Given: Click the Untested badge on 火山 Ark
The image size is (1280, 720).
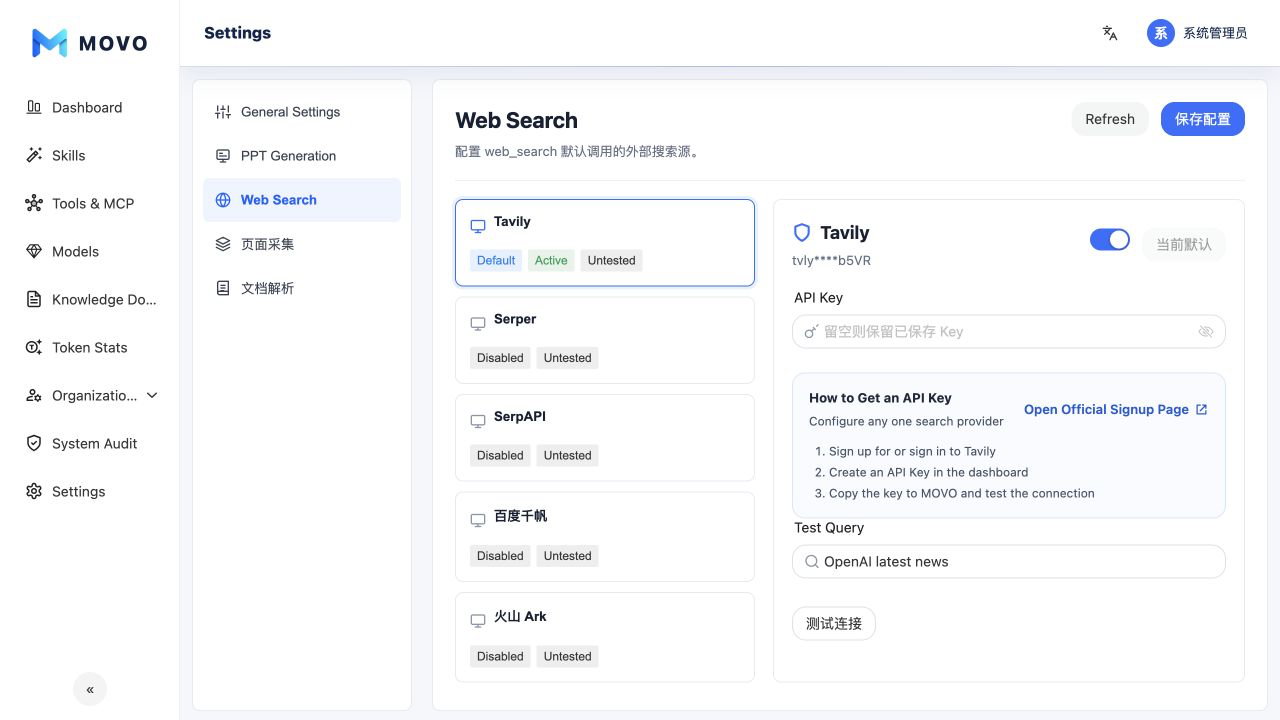Looking at the screenshot, I should pos(568,657).
